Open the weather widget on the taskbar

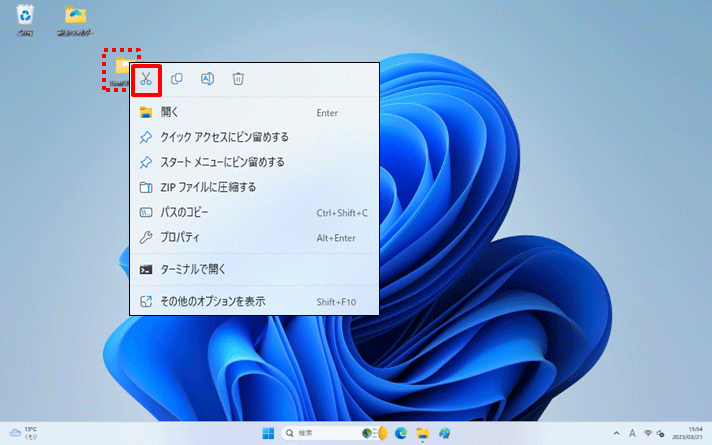click(24, 433)
